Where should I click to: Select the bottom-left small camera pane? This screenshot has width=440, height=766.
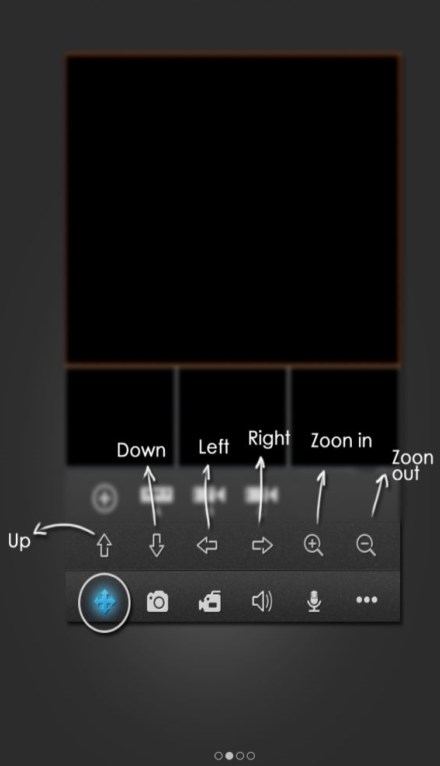click(120, 416)
